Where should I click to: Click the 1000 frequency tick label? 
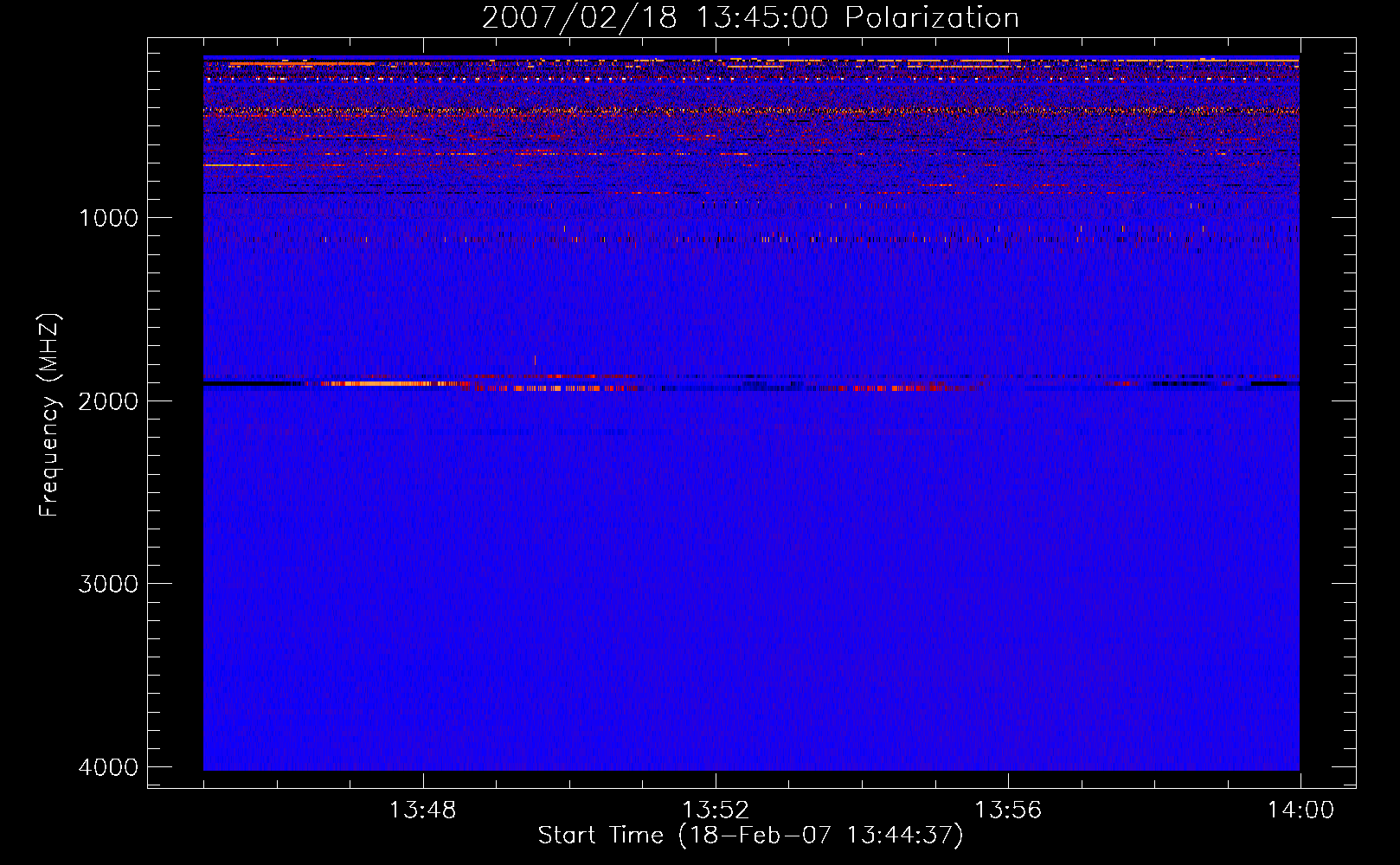(x=108, y=218)
